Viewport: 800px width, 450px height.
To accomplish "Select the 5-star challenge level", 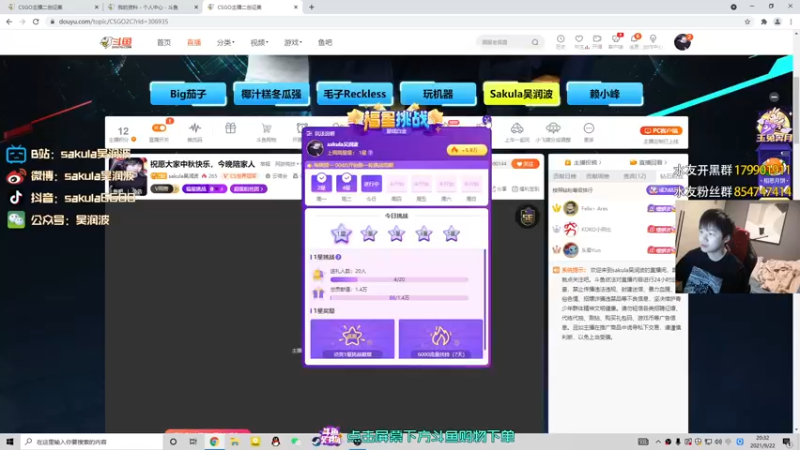I will tap(452, 234).
